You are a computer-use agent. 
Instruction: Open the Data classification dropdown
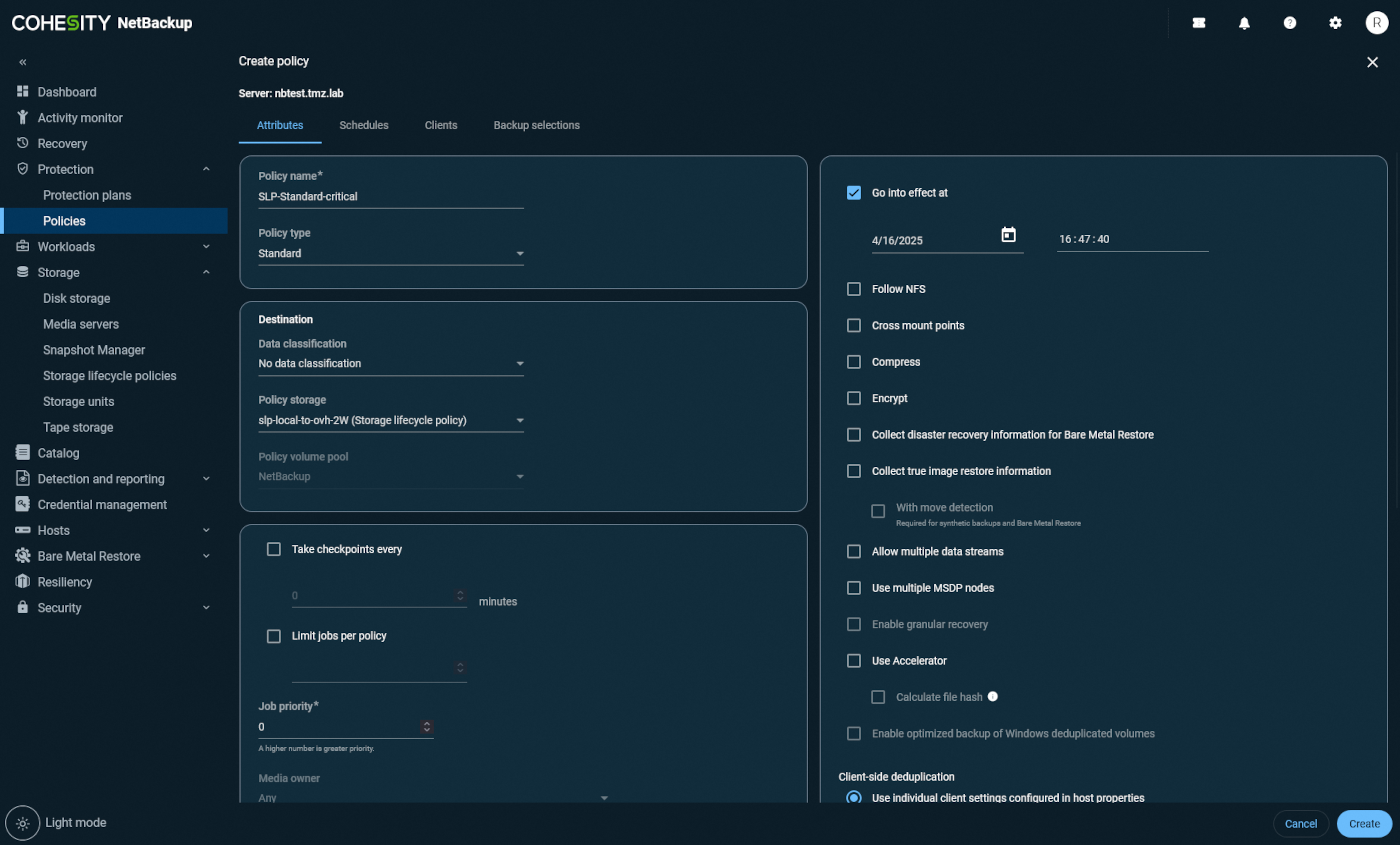(x=390, y=364)
